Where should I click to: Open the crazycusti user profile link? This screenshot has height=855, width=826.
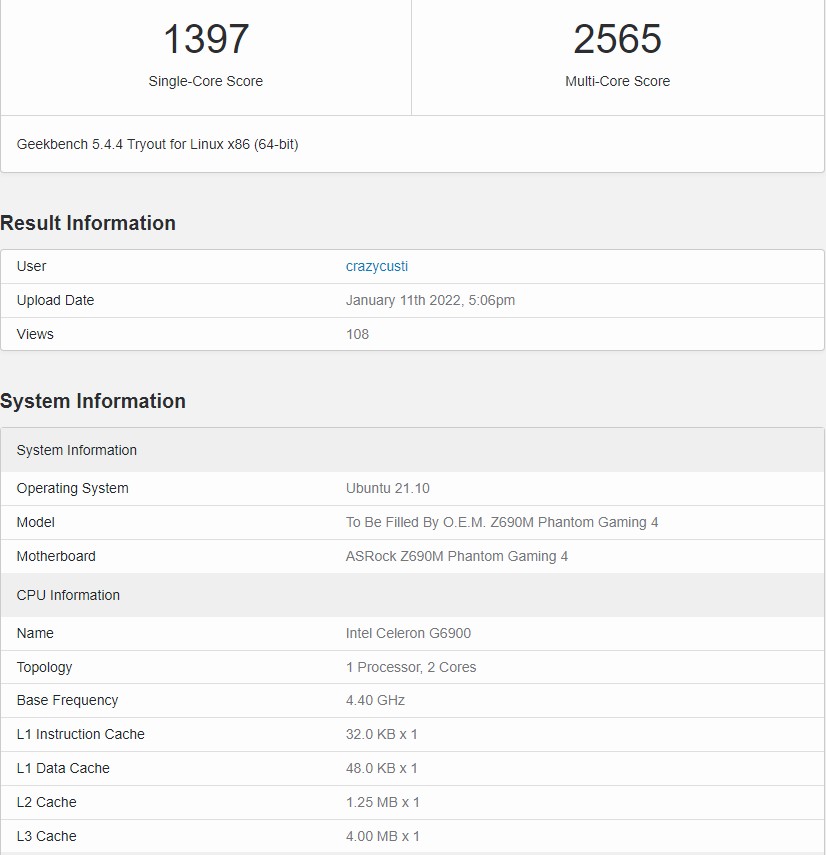377,266
